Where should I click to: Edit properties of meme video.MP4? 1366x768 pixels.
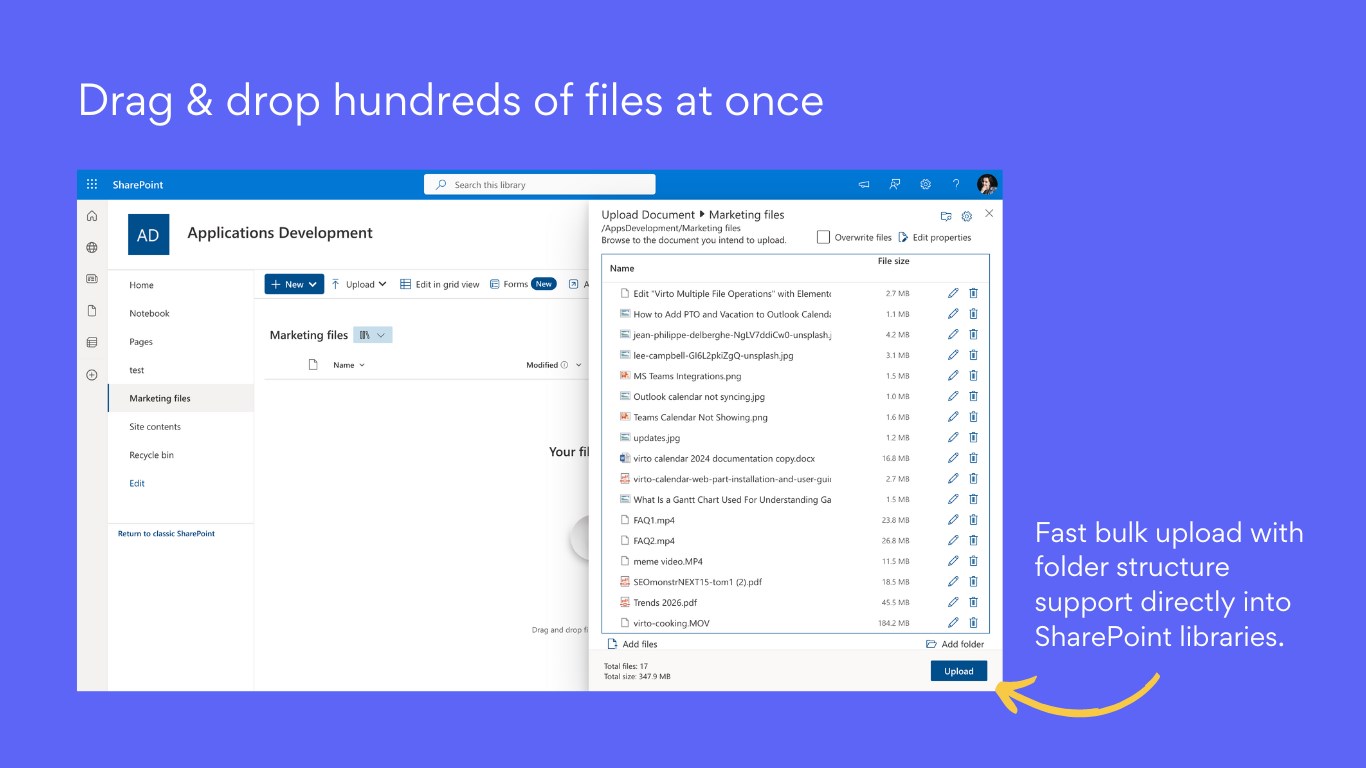pyautogui.click(x=953, y=561)
